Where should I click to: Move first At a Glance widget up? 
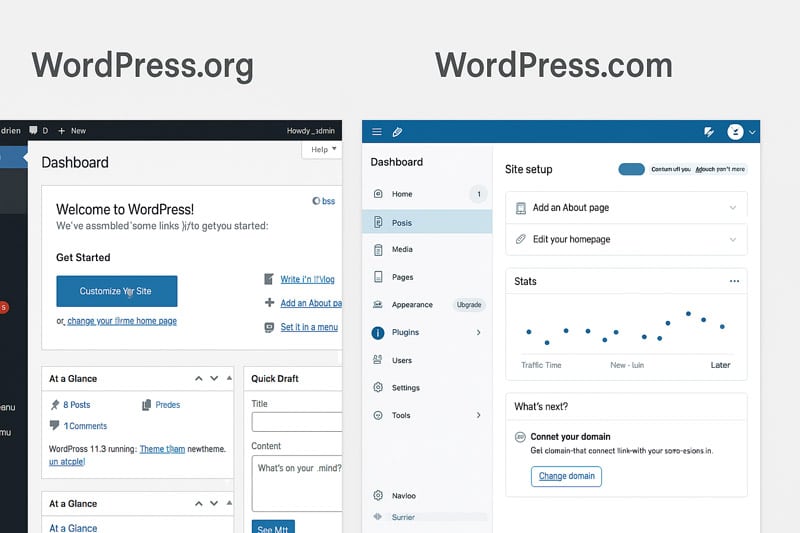click(198, 378)
